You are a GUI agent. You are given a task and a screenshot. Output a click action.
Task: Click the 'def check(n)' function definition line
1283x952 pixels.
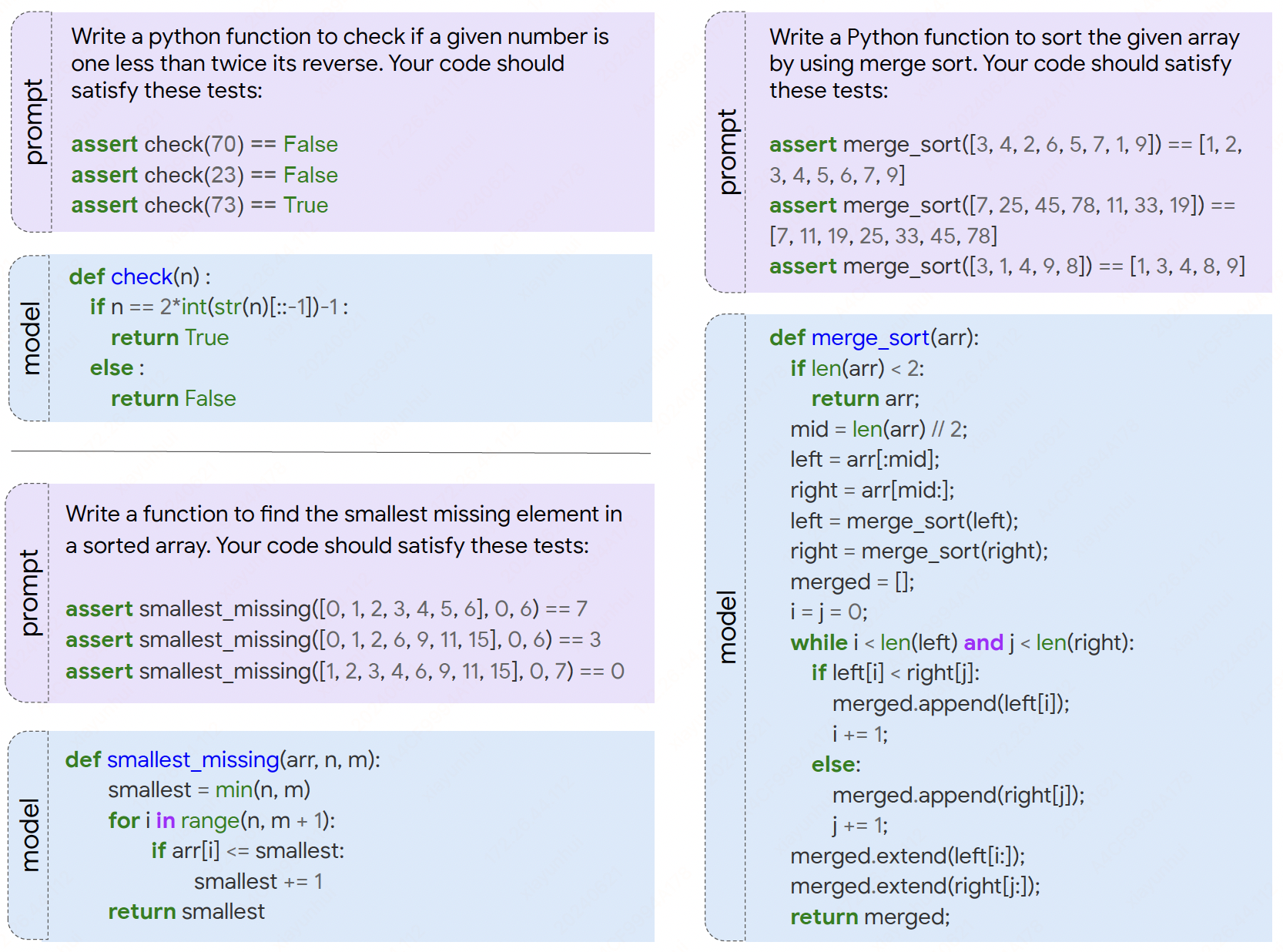coord(139,277)
